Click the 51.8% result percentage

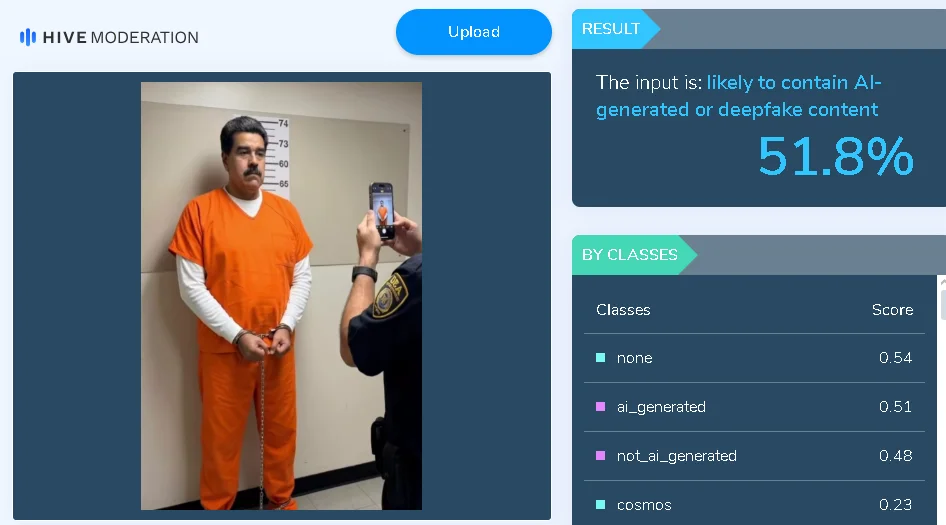point(835,157)
